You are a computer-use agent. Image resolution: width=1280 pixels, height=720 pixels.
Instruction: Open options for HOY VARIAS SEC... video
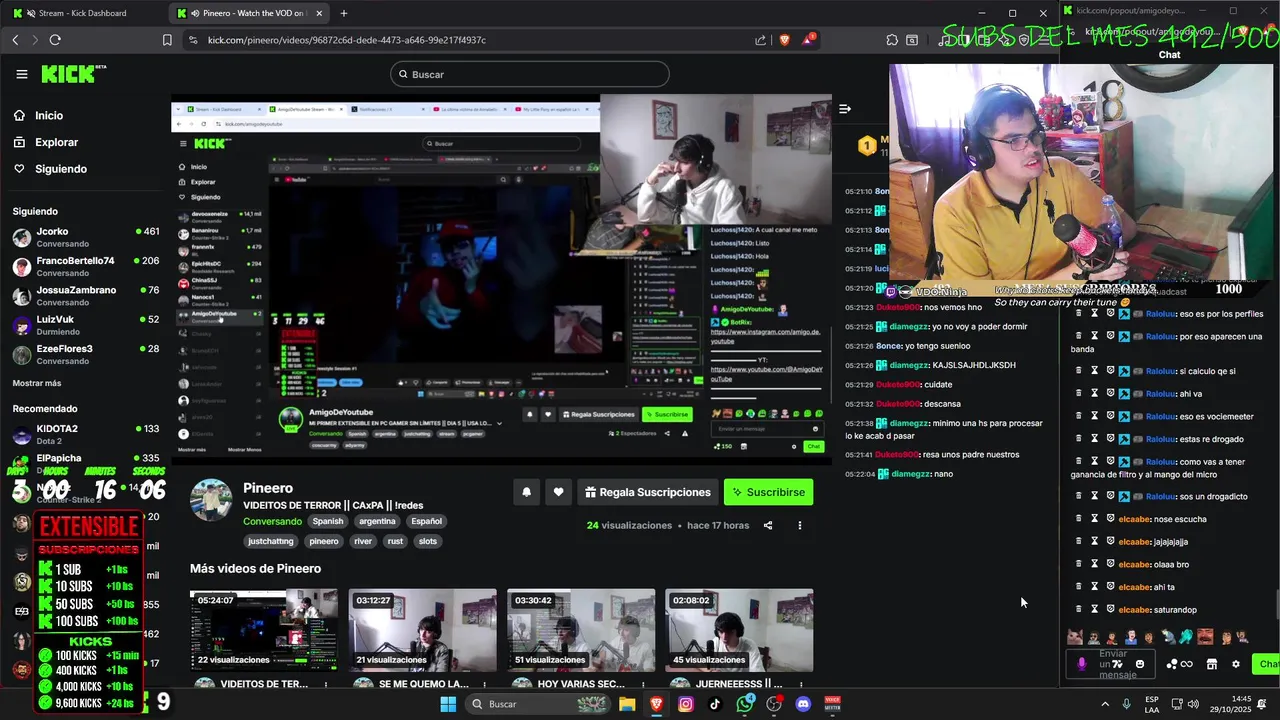(x=643, y=685)
